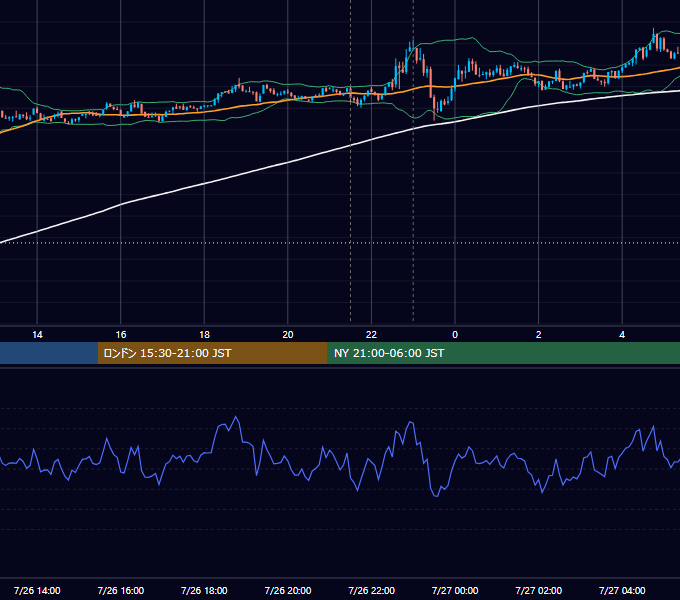
Task: Click the 7/26 22:00 time label
Action: pos(372,590)
